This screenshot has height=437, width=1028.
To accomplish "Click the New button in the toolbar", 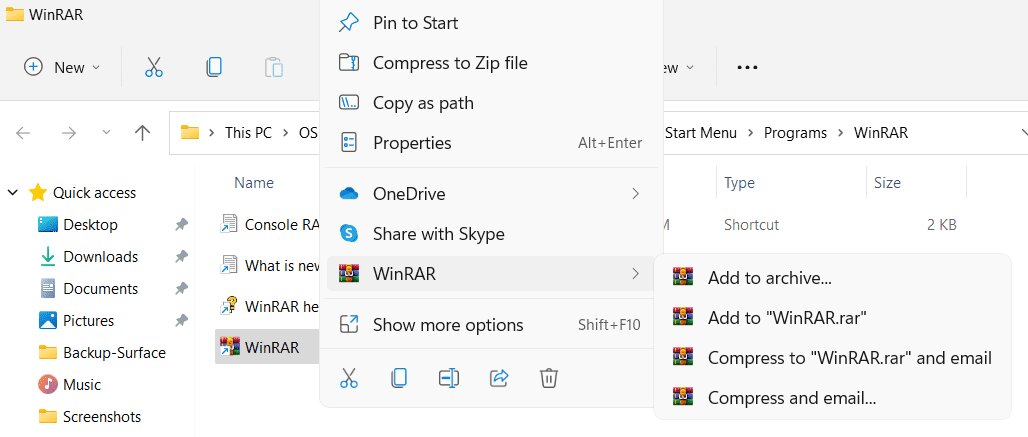I will coord(62,67).
